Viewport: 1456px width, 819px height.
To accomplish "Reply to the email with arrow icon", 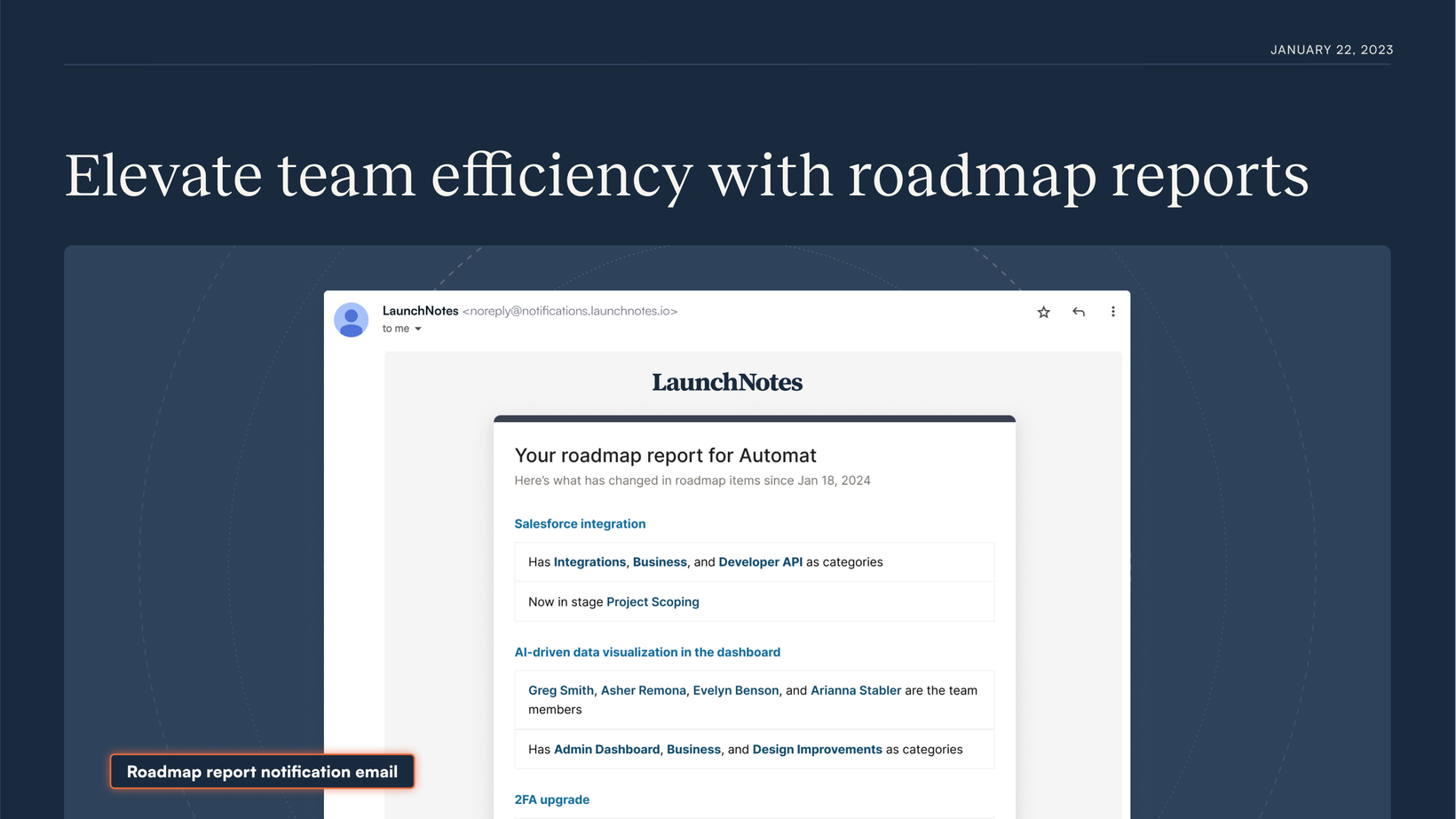I will click(x=1079, y=312).
